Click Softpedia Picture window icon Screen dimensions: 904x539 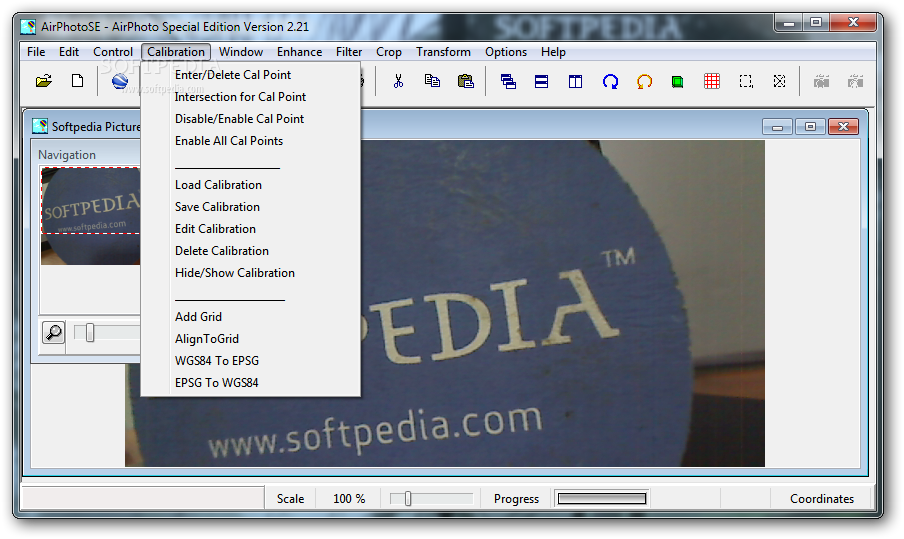tap(40, 126)
